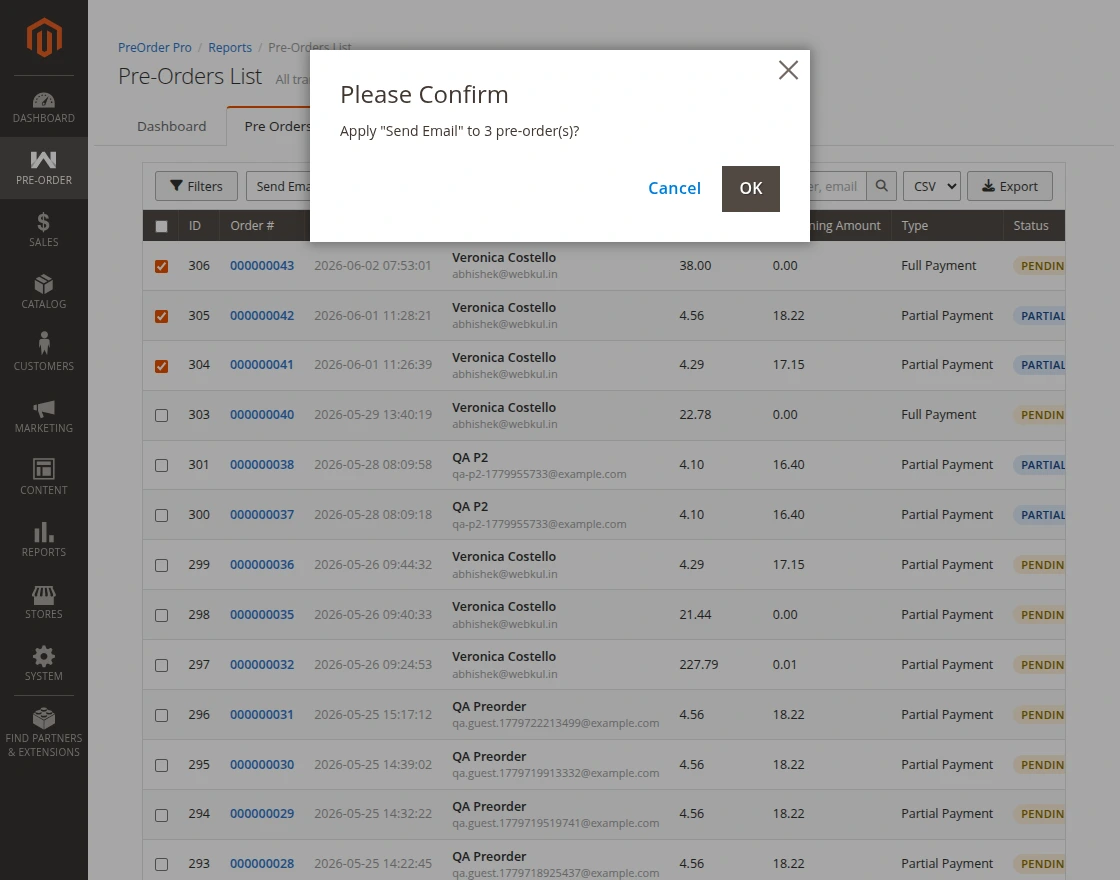Uncheck the checkbox for ID 304
Image resolution: width=1120 pixels, height=880 pixels.
pos(161,366)
